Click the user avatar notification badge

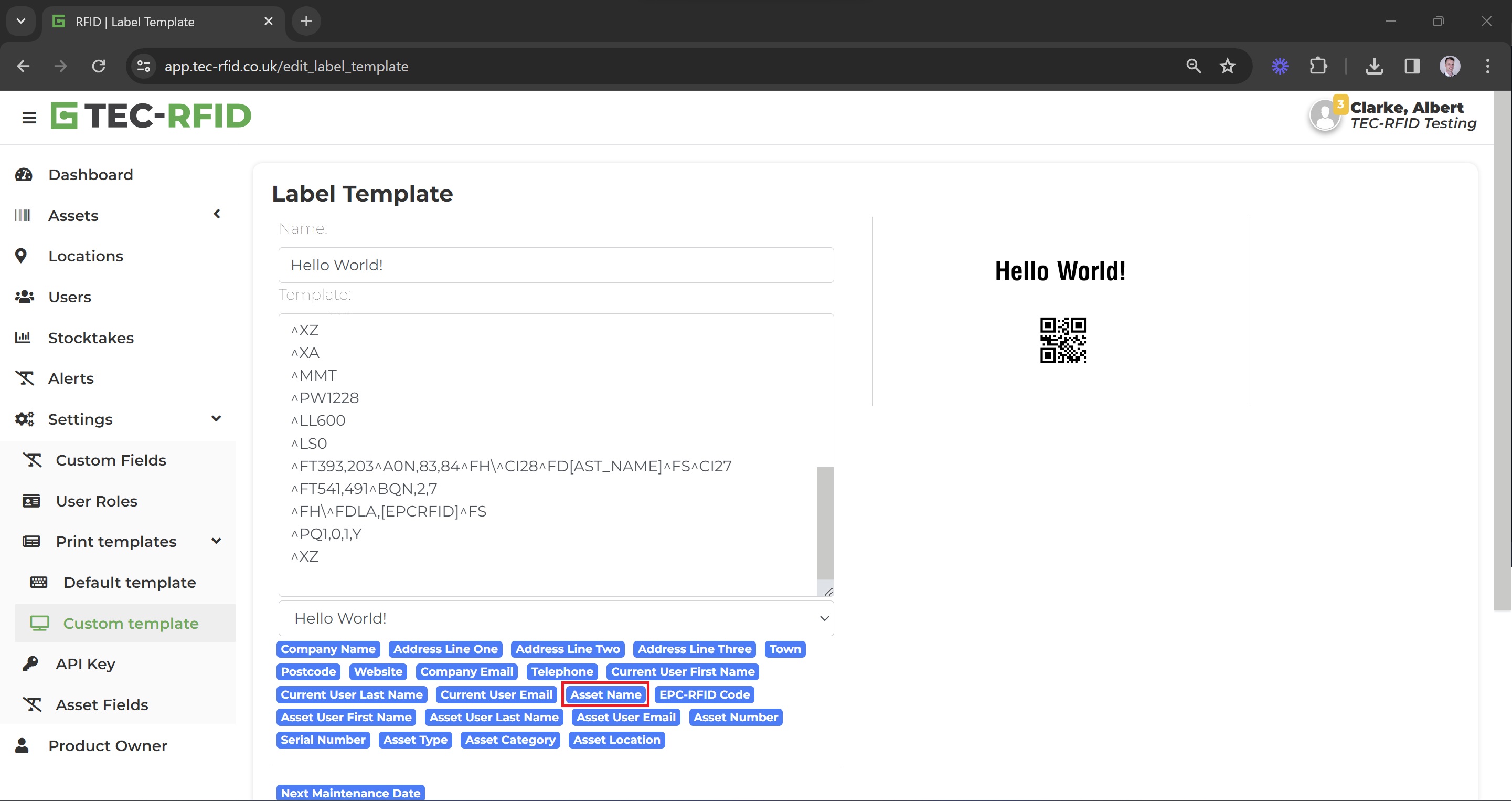1340,104
